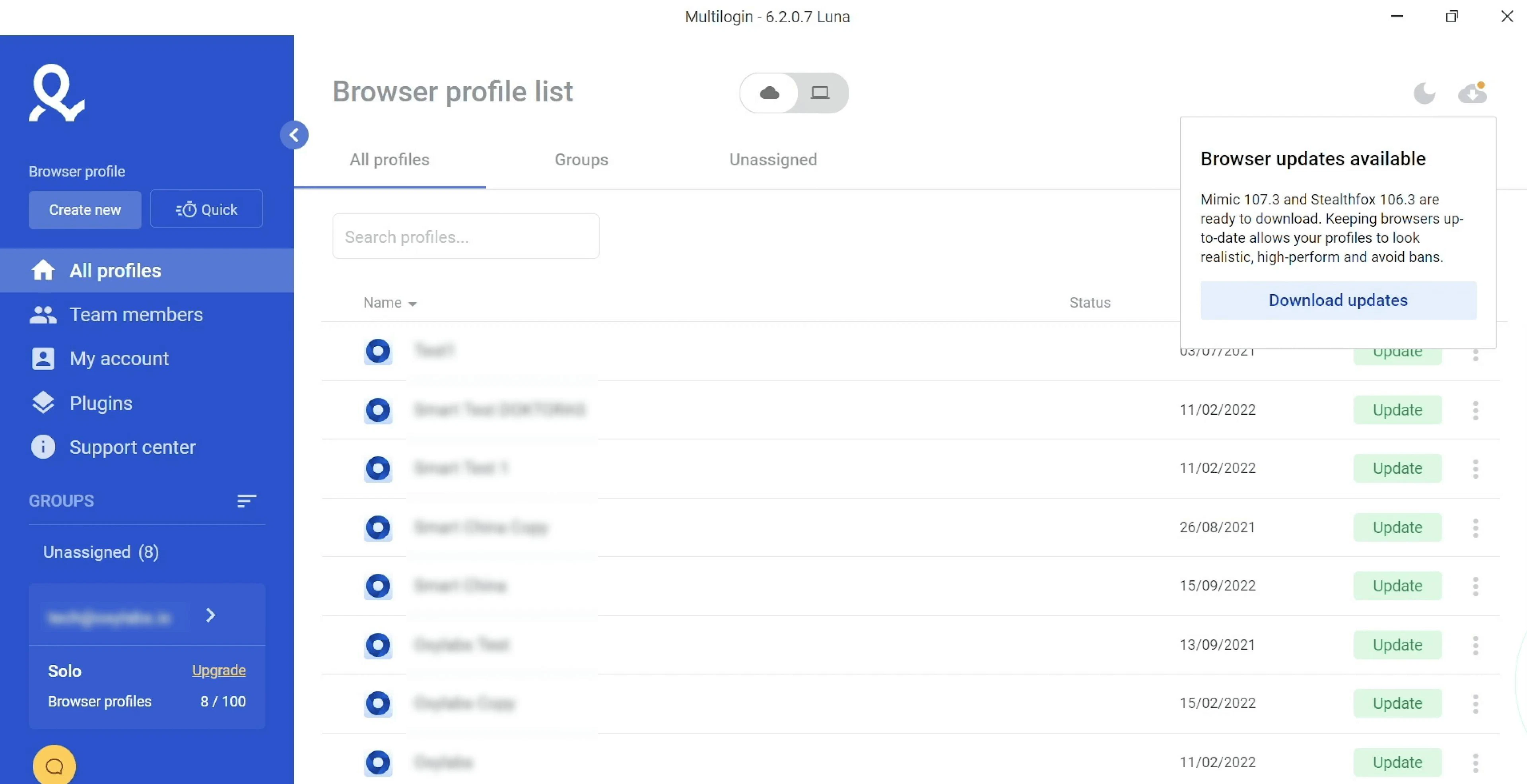Create a Quick browser profile
The width and height of the screenshot is (1527, 784).
[x=206, y=209]
